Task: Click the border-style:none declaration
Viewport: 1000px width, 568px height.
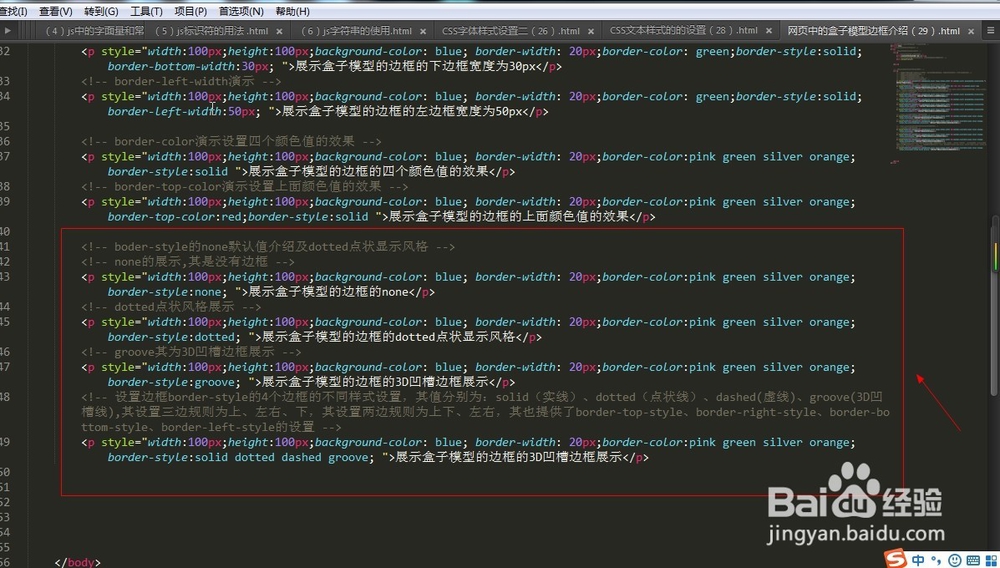Action: (165, 292)
